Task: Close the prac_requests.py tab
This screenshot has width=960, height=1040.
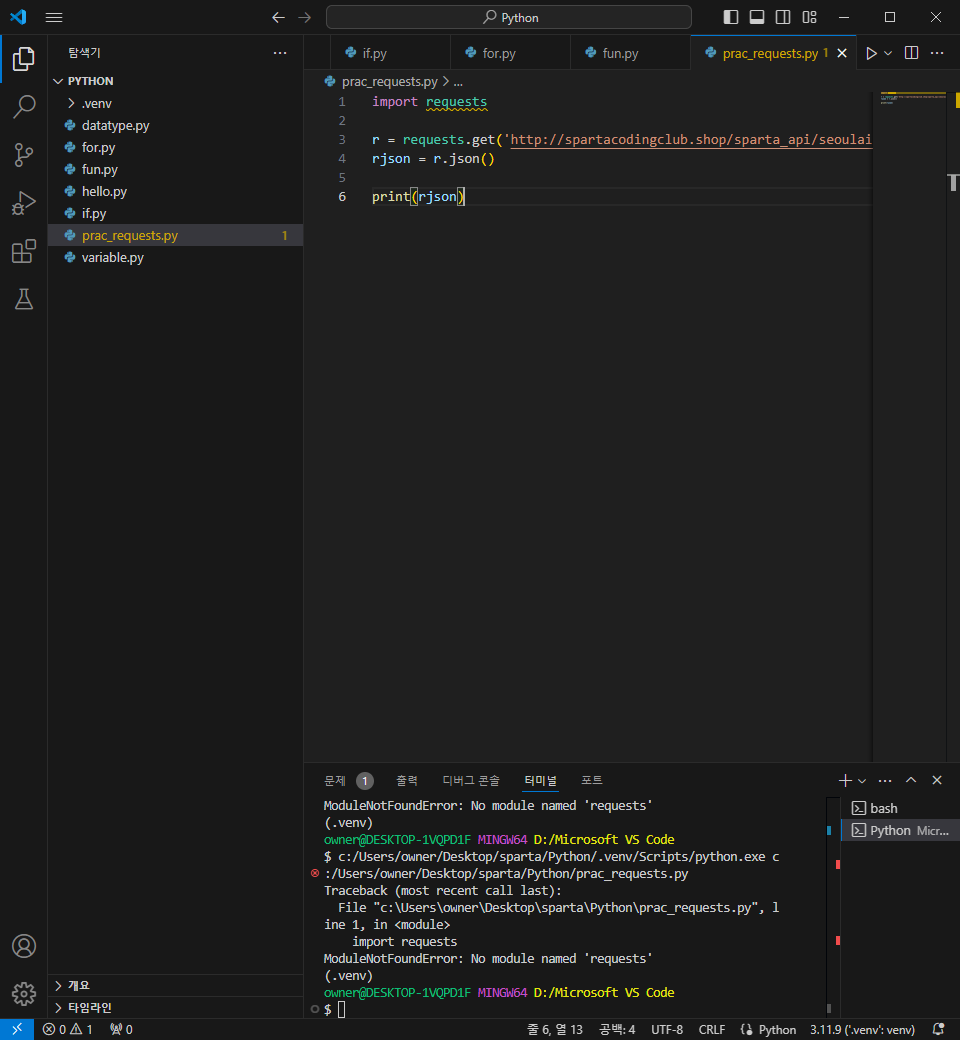Action: (842, 53)
